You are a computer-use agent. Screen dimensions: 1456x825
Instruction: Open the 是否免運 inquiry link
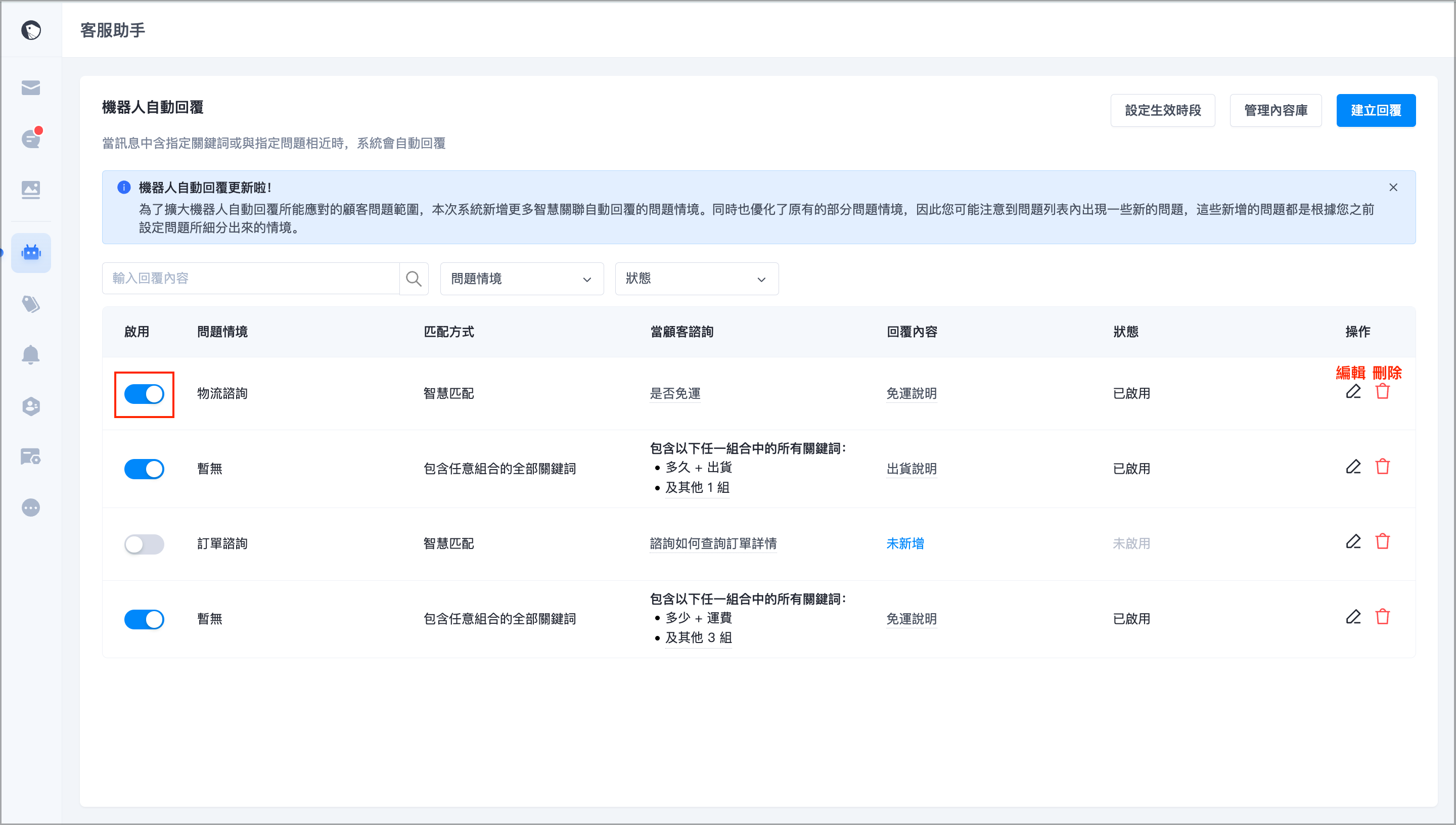pyautogui.click(x=675, y=394)
